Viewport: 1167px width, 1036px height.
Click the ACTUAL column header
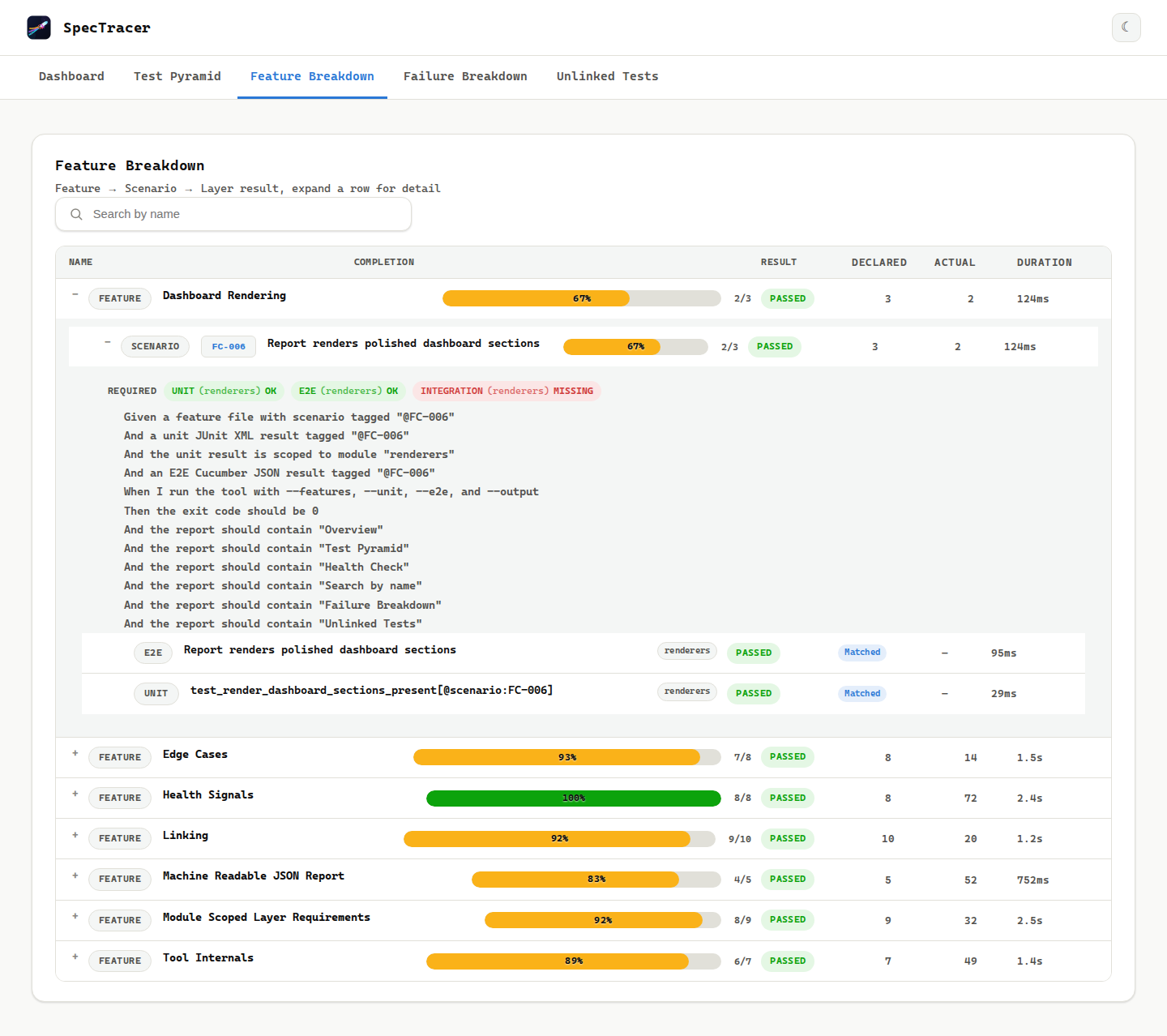tap(955, 263)
